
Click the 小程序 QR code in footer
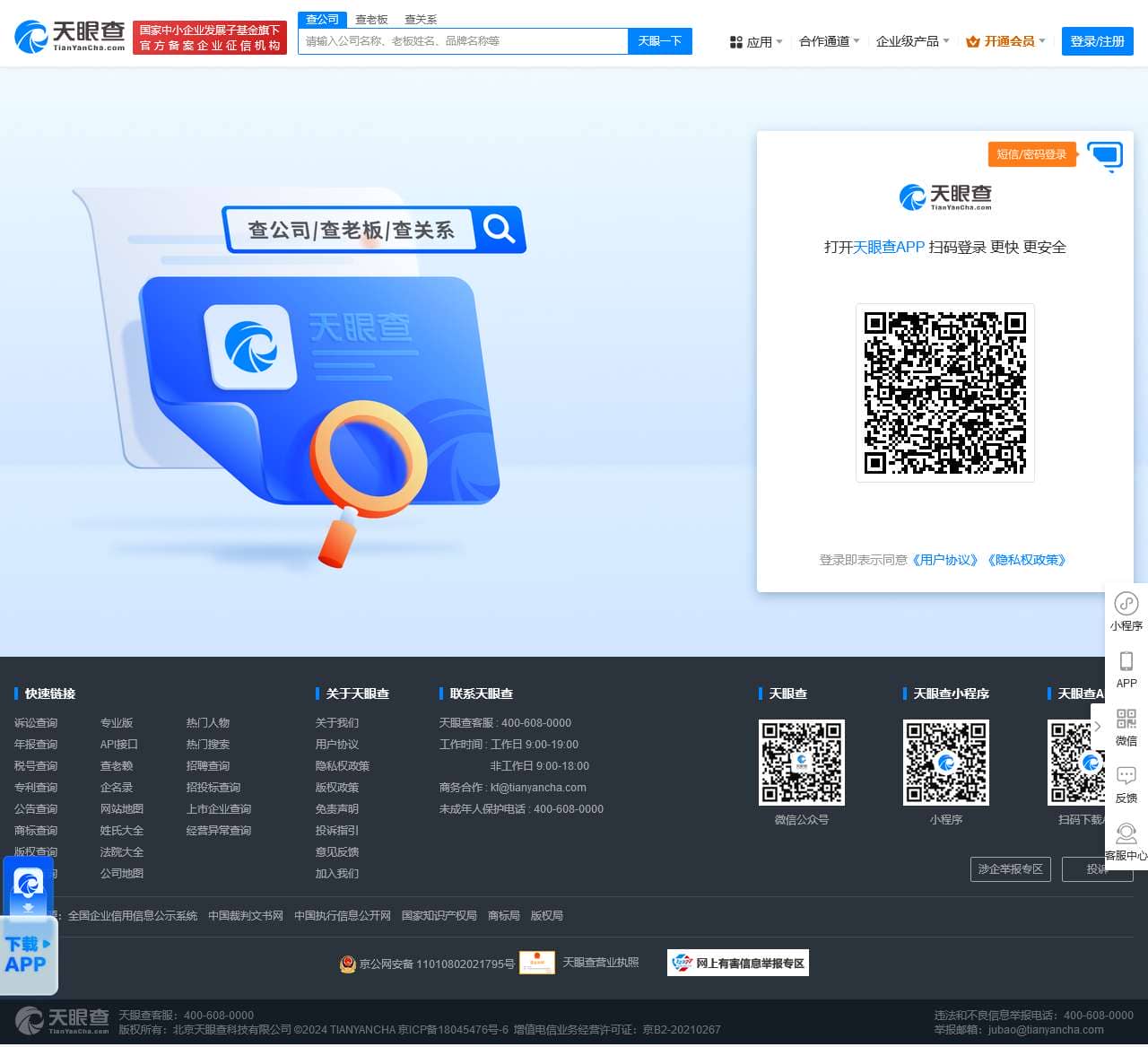[x=946, y=763]
